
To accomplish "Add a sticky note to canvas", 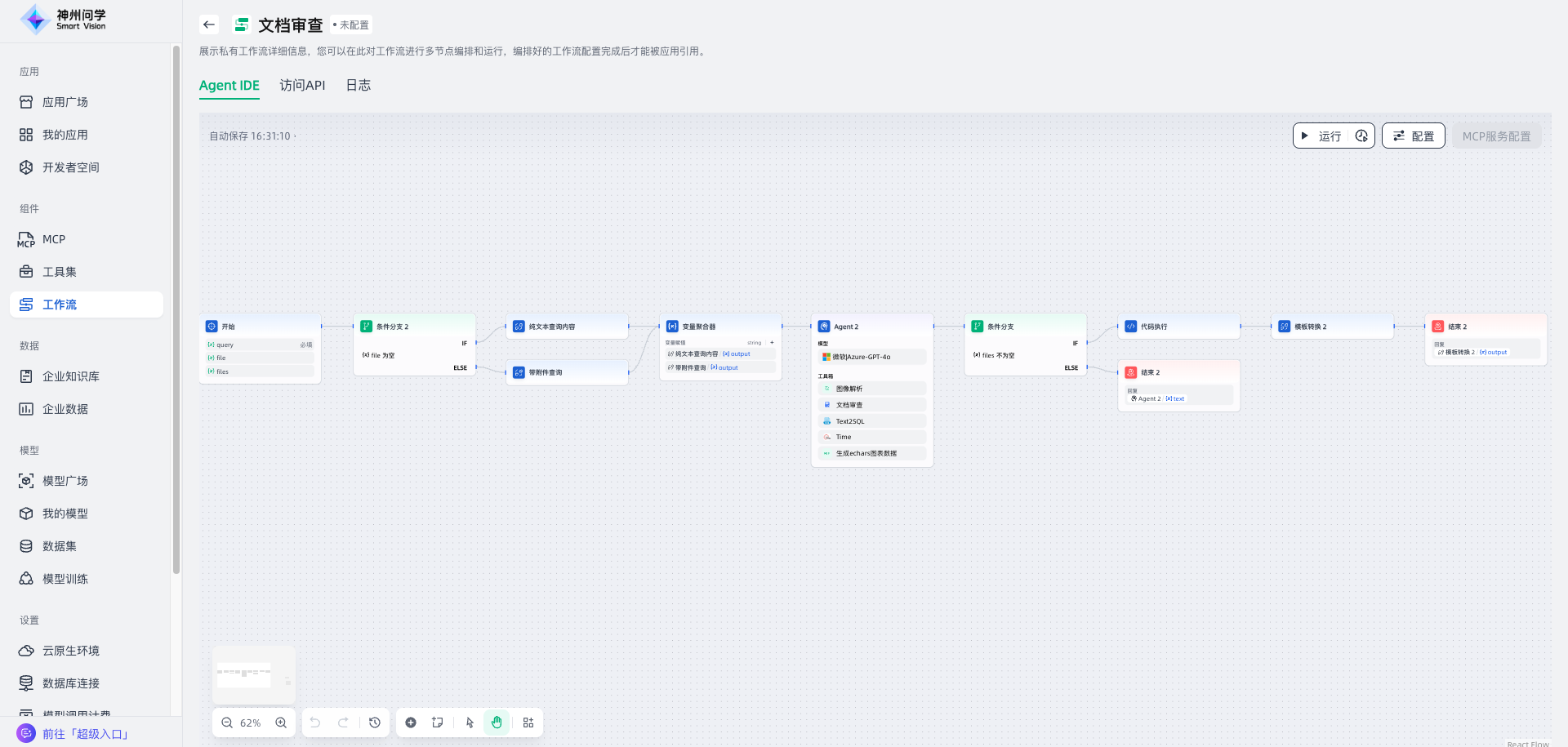I will tap(438, 723).
